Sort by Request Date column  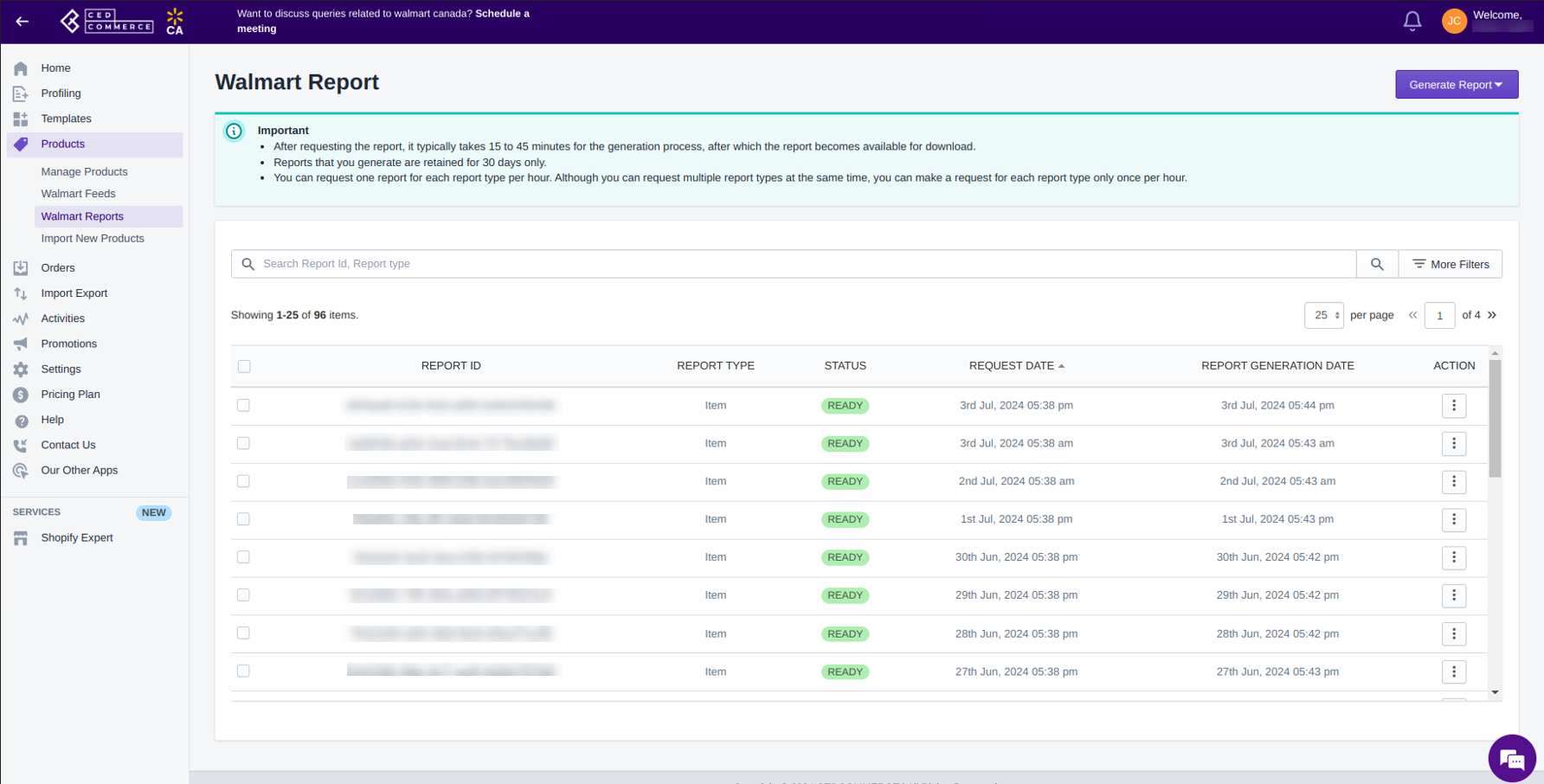[x=1016, y=366]
